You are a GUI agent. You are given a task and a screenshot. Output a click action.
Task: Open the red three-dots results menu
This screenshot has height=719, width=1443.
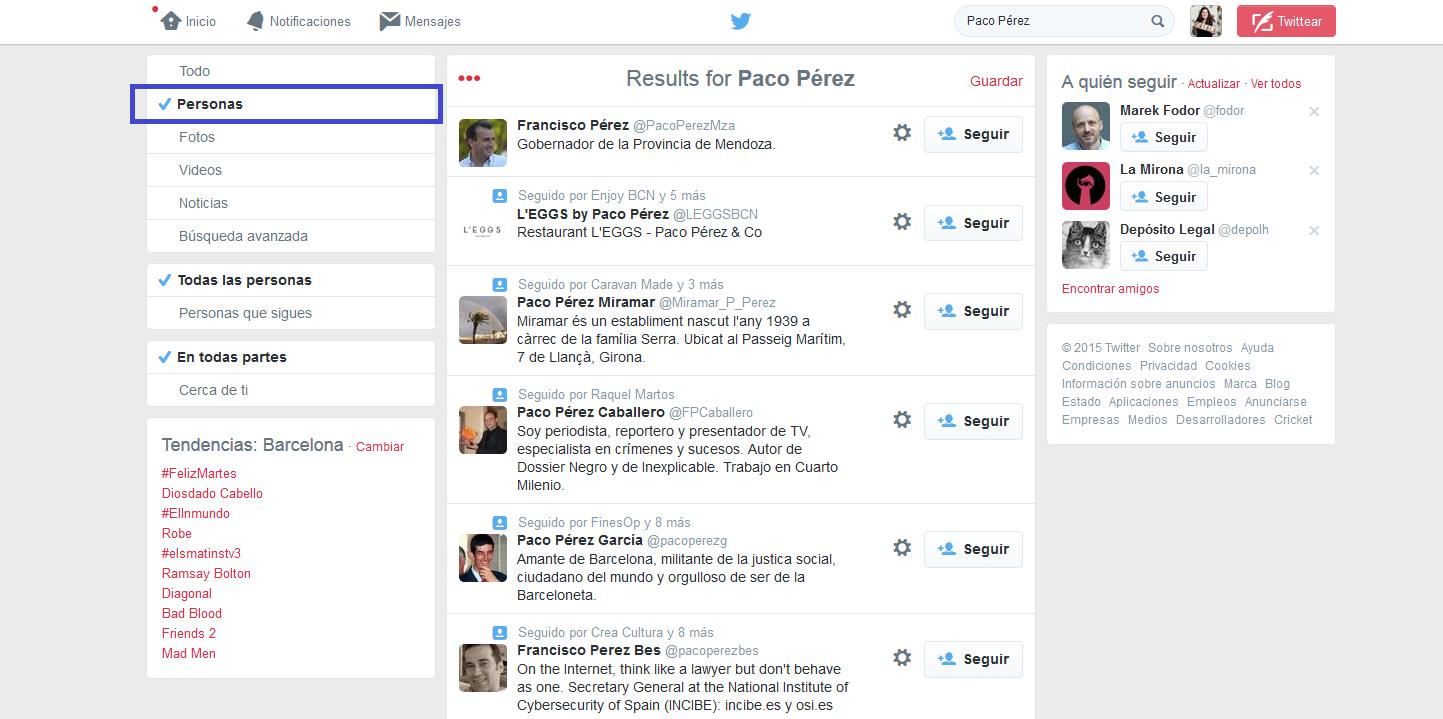pyautogui.click(x=469, y=79)
